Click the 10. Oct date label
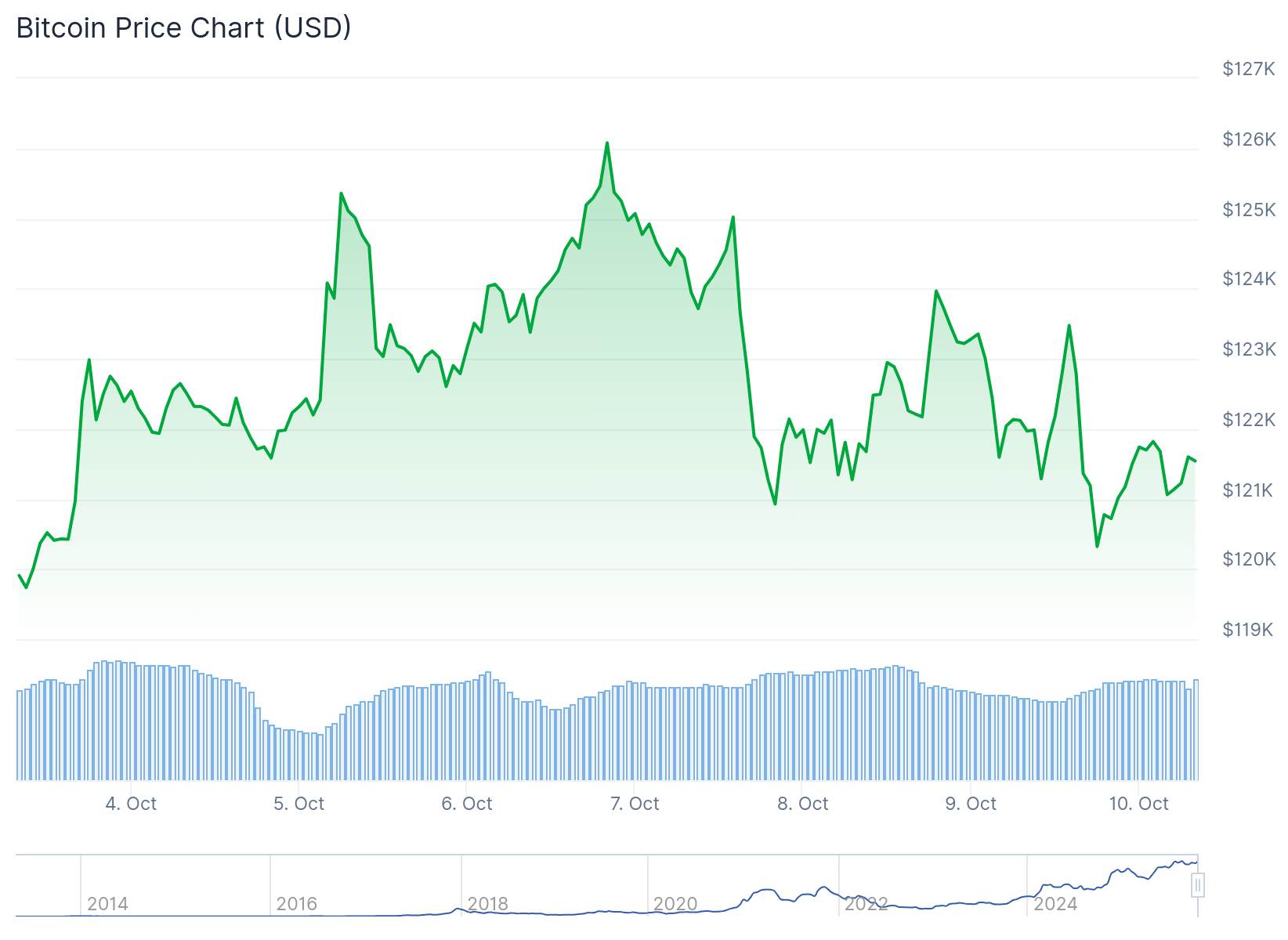 click(x=1138, y=804)
